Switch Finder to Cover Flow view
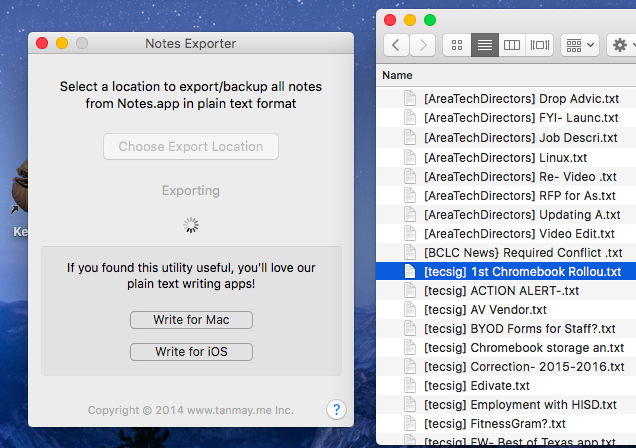The width and height of the screenshot is (636, 448). (x=539, y=45)
